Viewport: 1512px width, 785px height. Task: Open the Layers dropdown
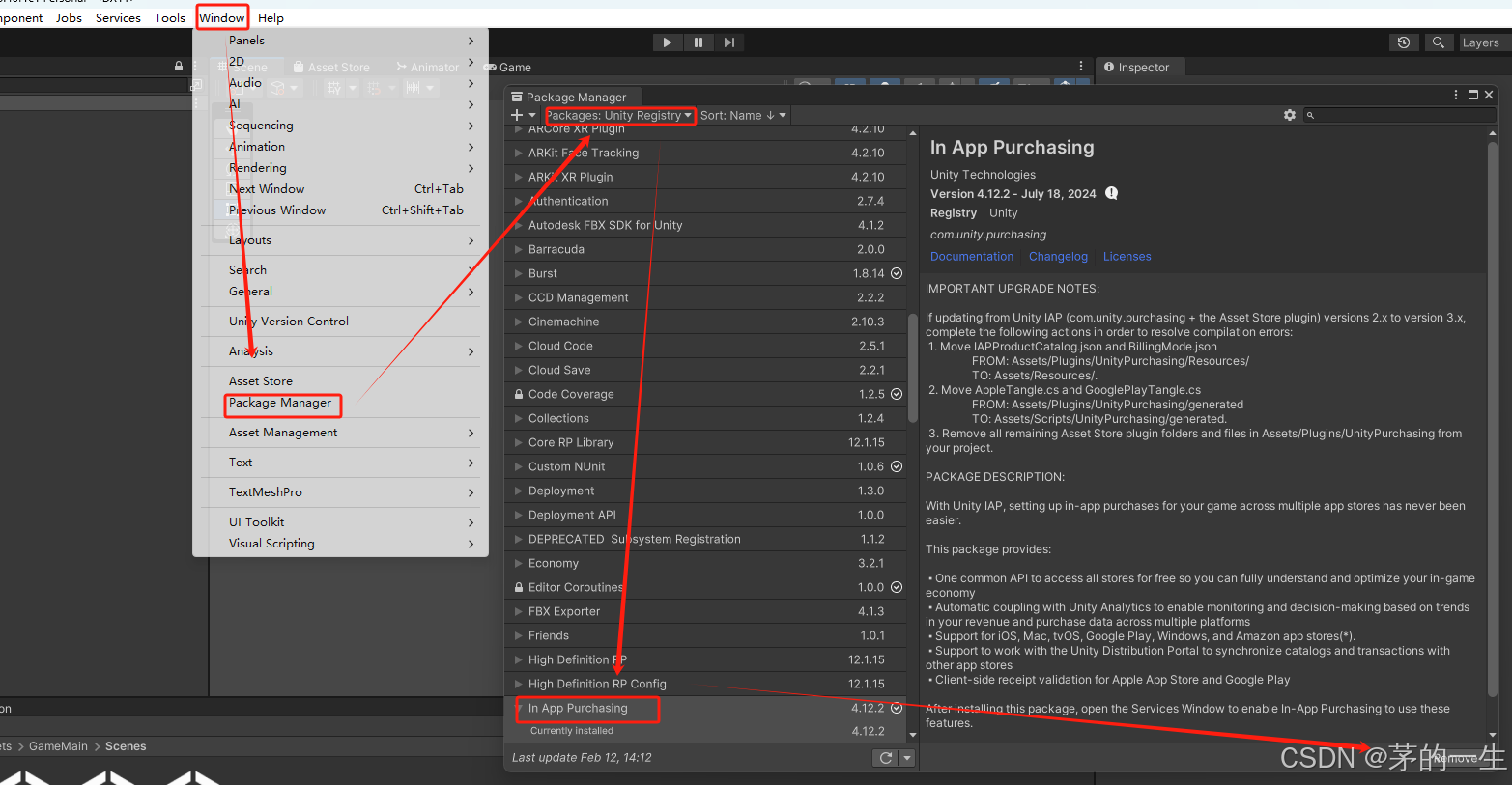(1483, 42)
